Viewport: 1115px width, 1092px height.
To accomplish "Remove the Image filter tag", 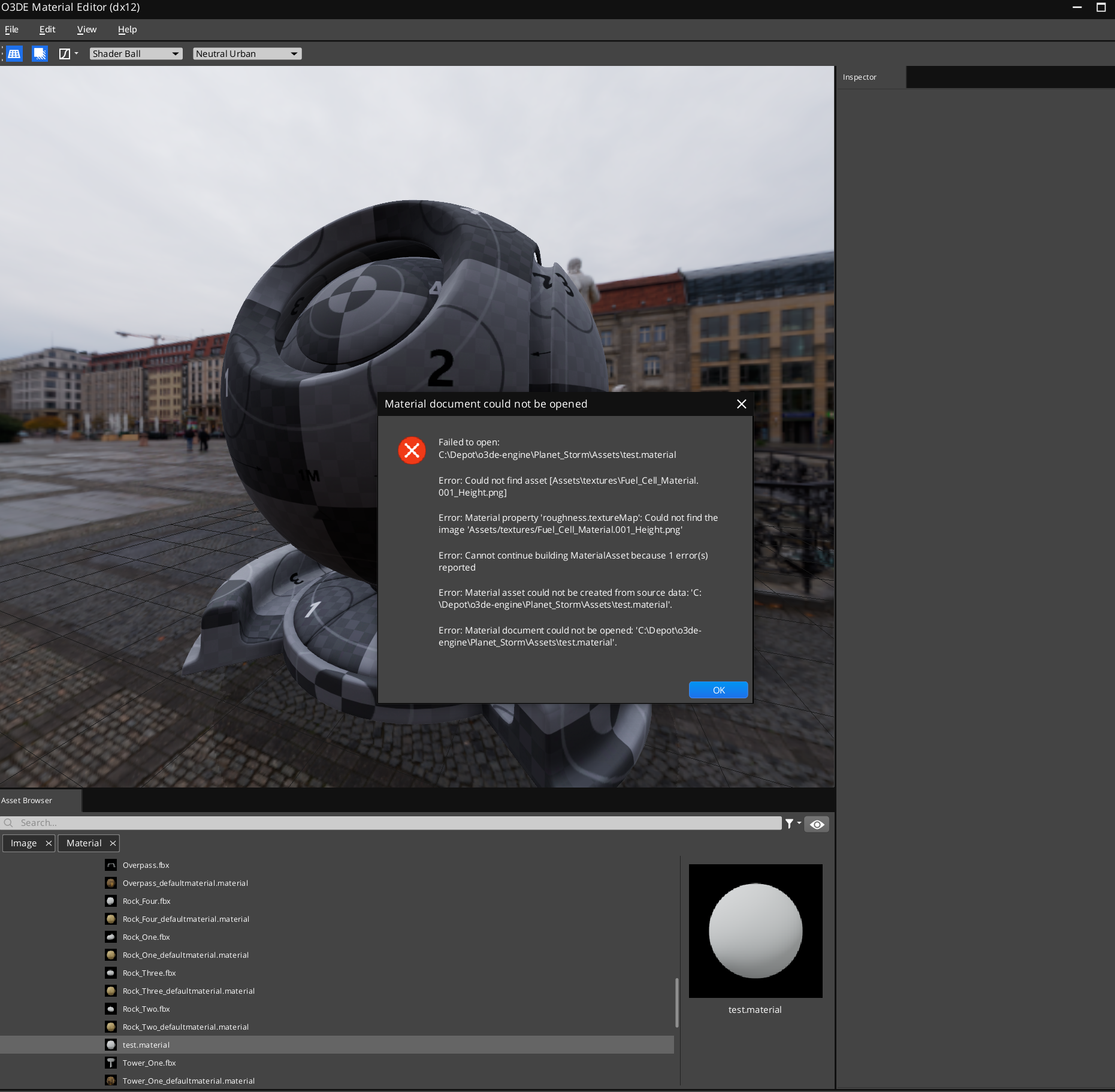I will 49,843.
